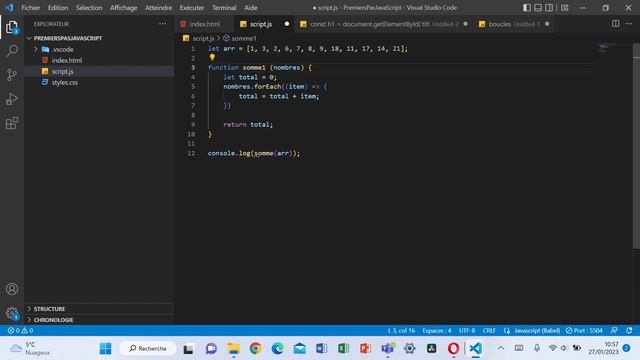Image resolution: width=640 pixels, height=360 pixels.
Task: Close the boucles tab via its dot
Action: [547, 24]
